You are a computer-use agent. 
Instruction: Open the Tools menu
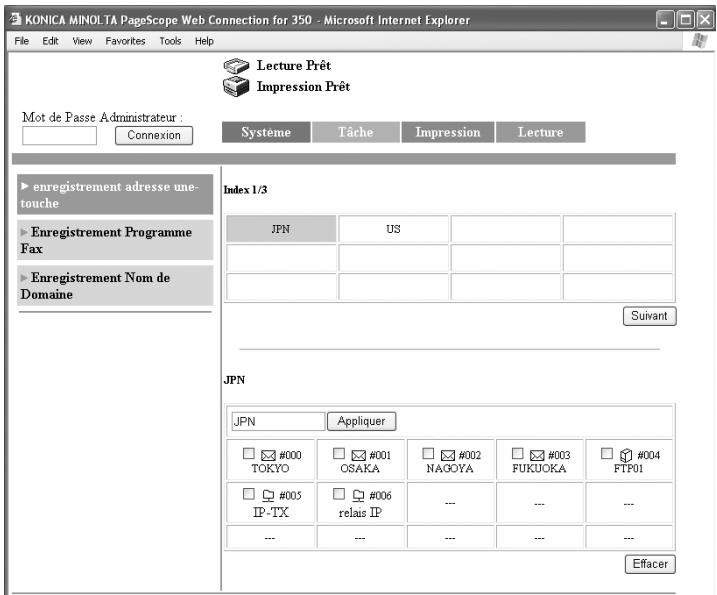pyautogui.click(x=170, y=41)
